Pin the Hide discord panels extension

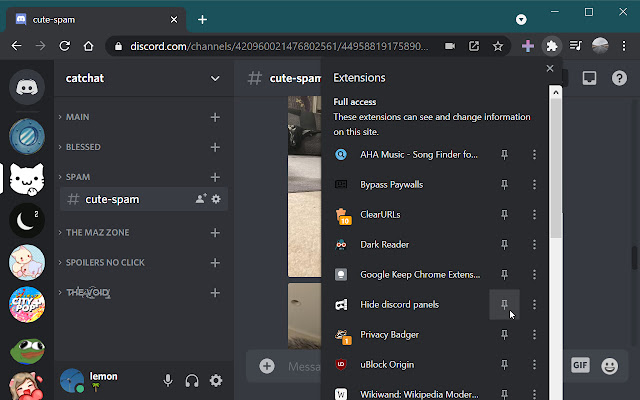[x=504, y=304]
